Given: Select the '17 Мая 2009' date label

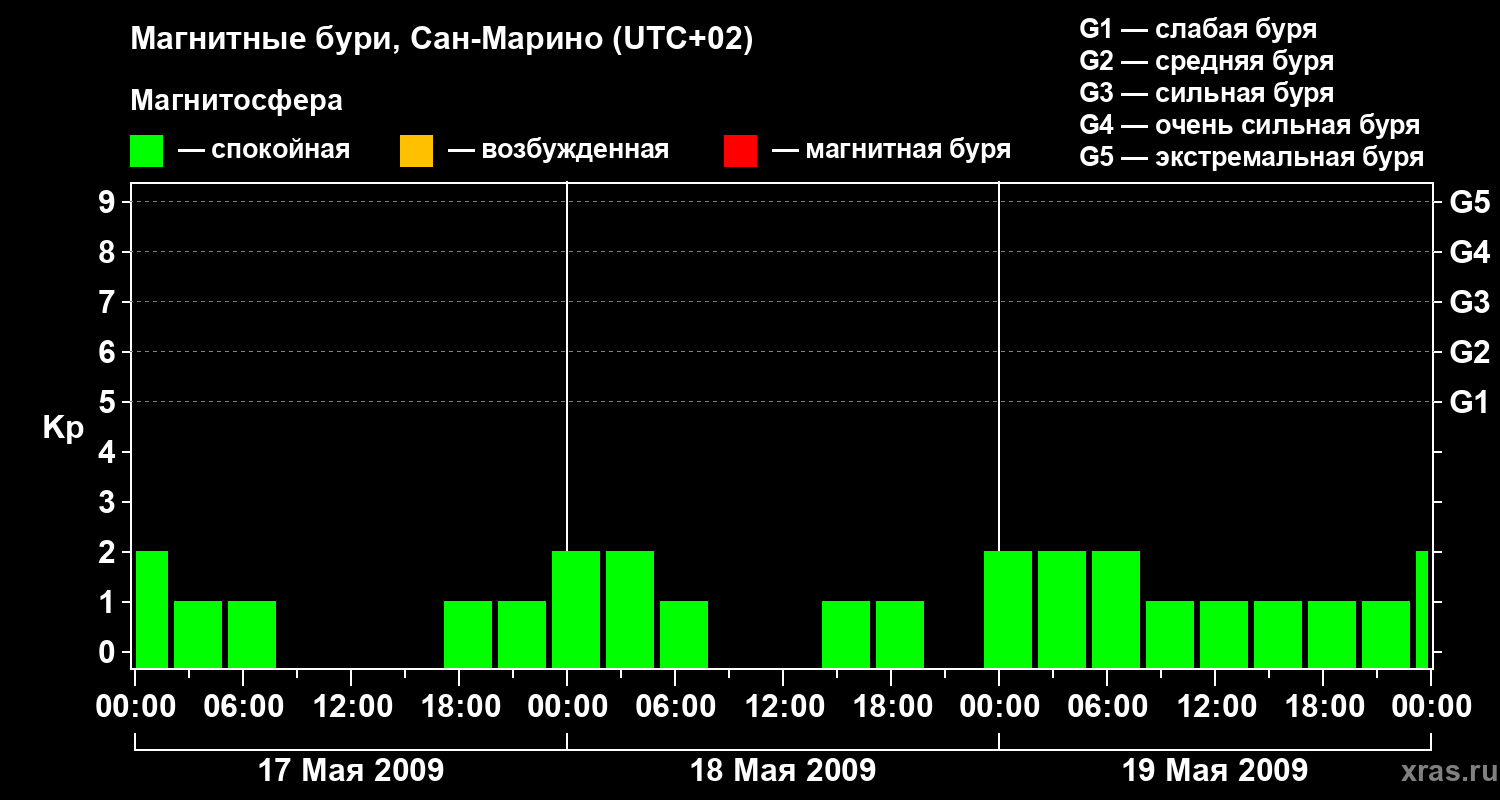Looking at the screenshot, I should [x=351, y=771].
